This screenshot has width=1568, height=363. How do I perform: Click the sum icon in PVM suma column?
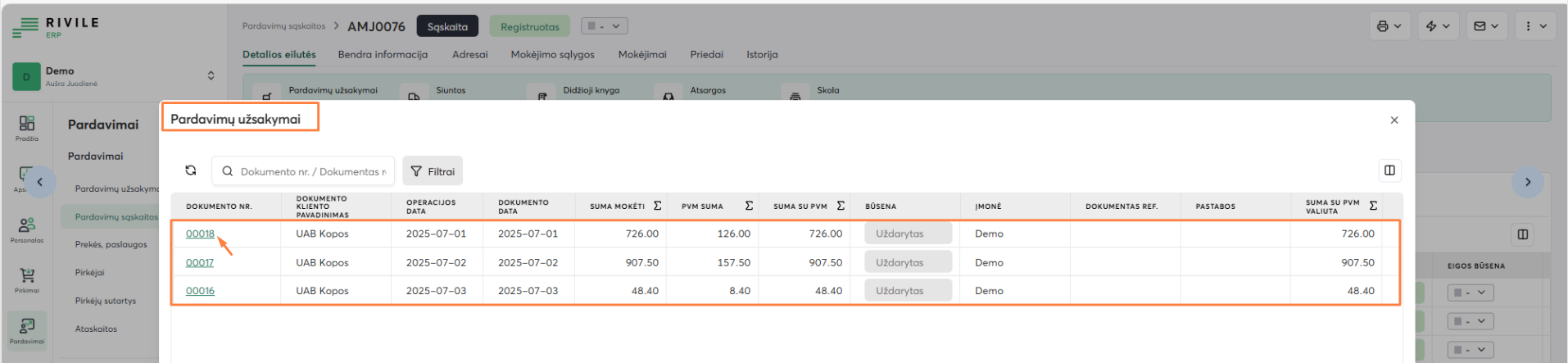(x=749, y=206)
